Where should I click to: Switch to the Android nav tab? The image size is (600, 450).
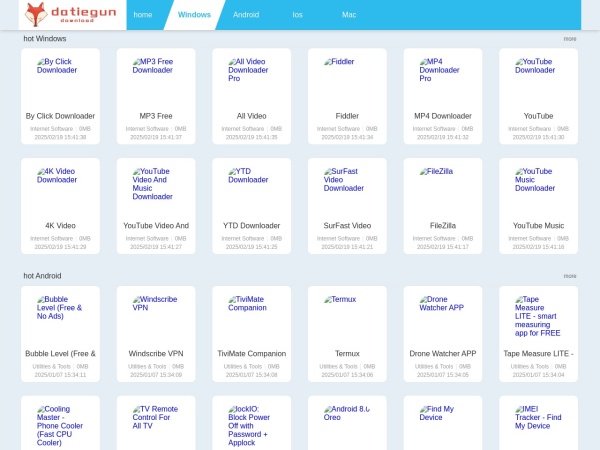[246, 15]
